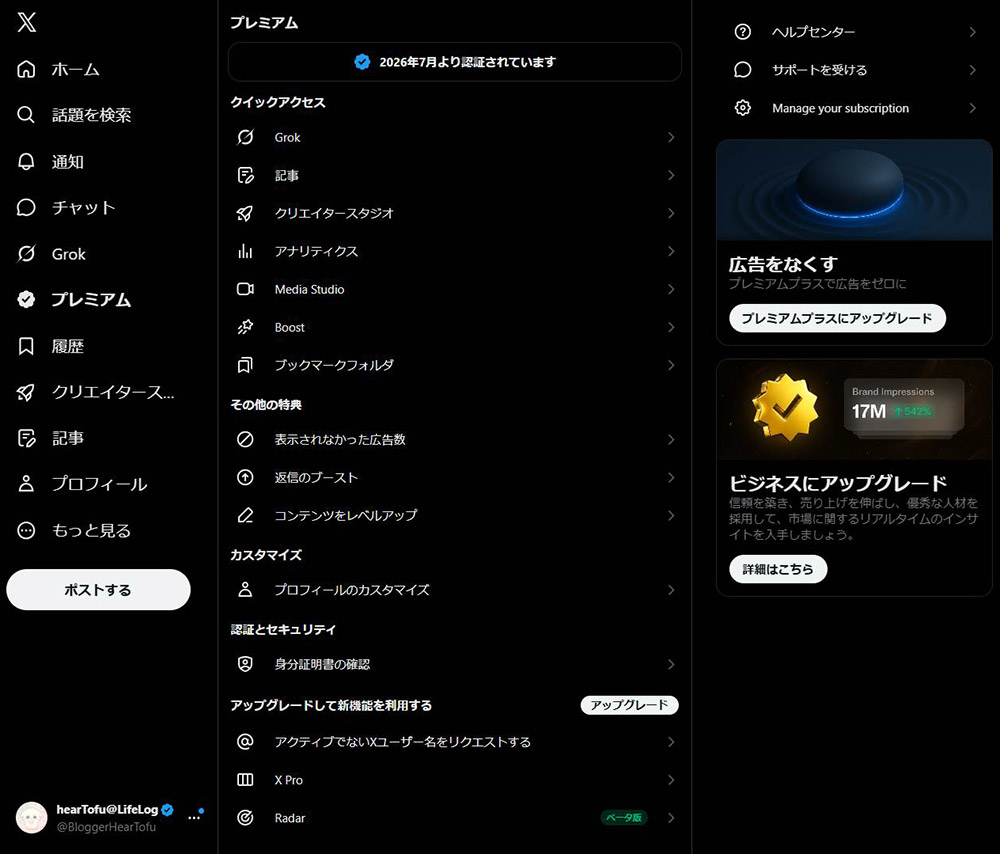Open notifications bell icon
This screenshot has width=1000, height=854.
click(26, 161)
